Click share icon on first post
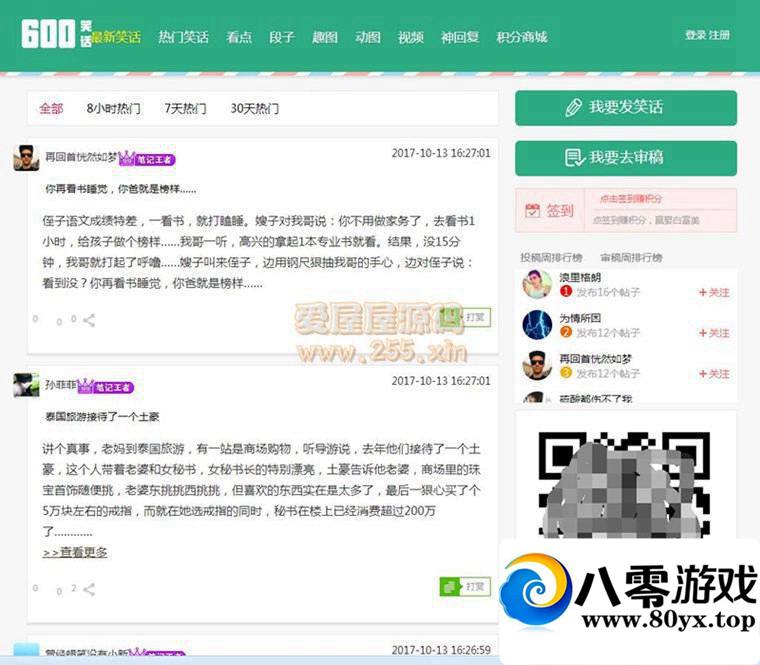Image resolution: width=760 pixels, height=665 pixels. pos(89,320)
